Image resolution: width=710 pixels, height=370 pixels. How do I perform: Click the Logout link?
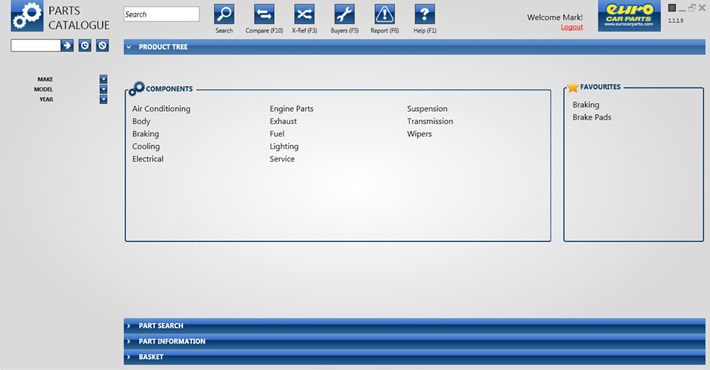click(x=572, y=27)
